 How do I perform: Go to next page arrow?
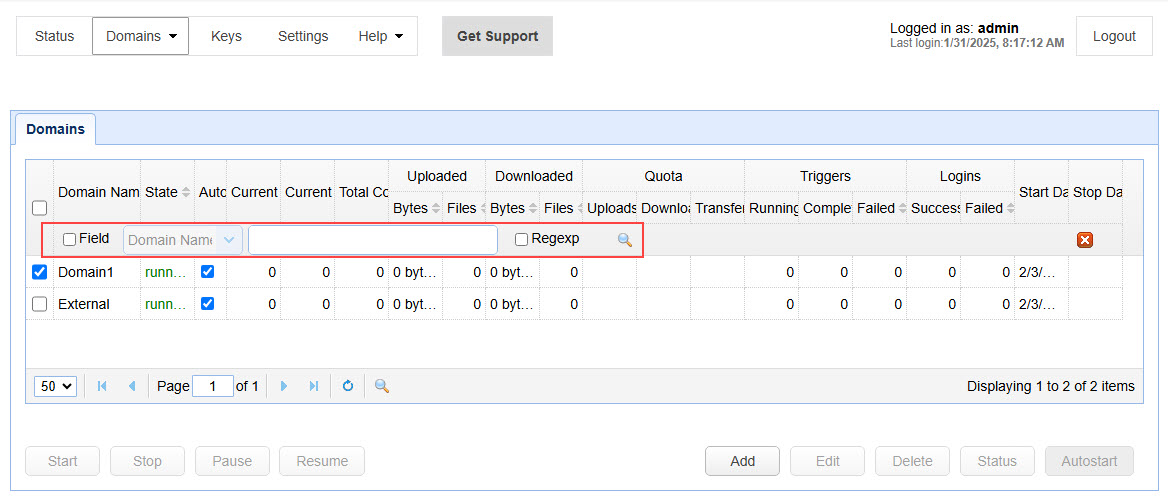click(284, 386)
